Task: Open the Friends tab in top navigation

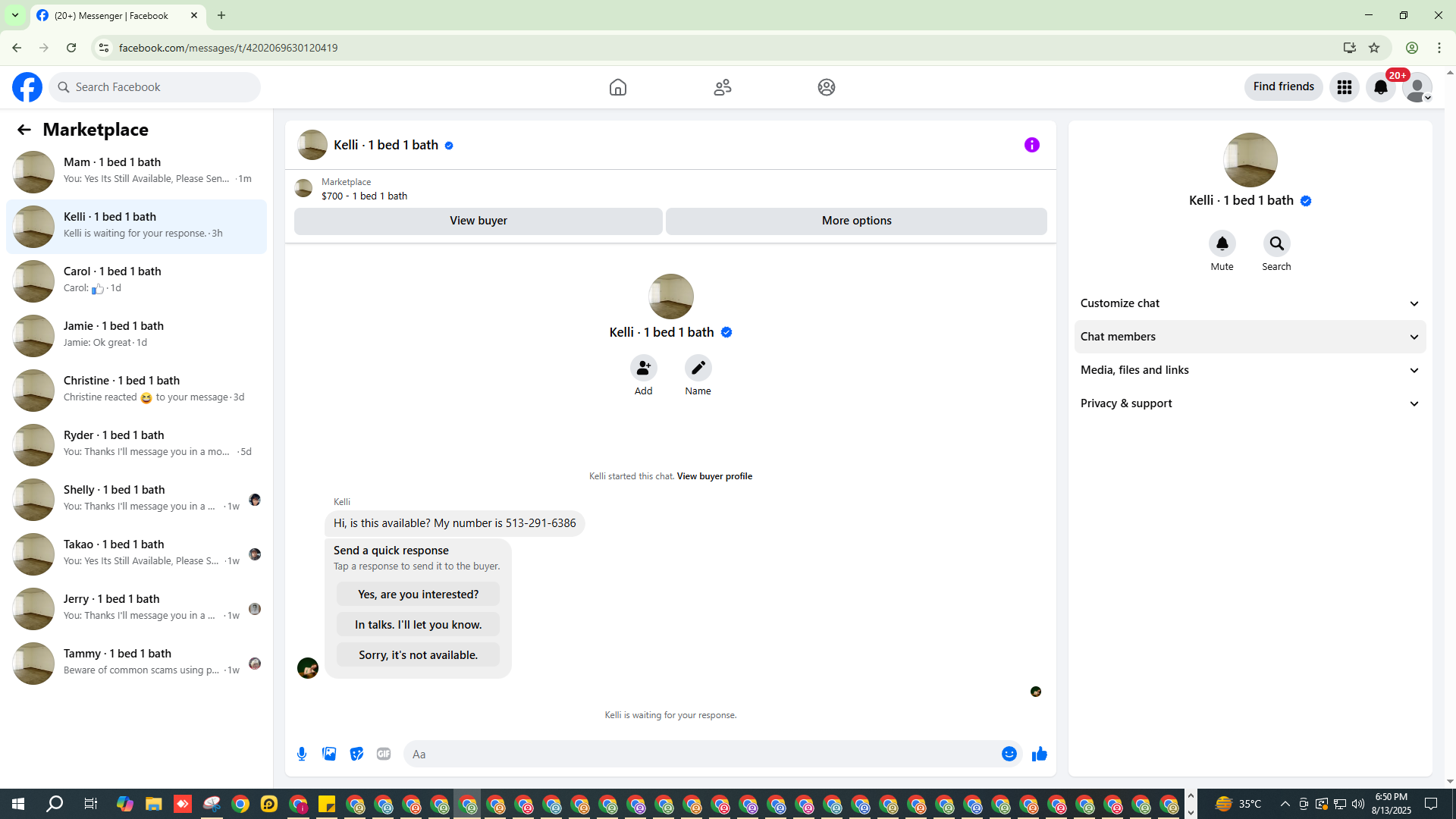Action: pos(722,87)
